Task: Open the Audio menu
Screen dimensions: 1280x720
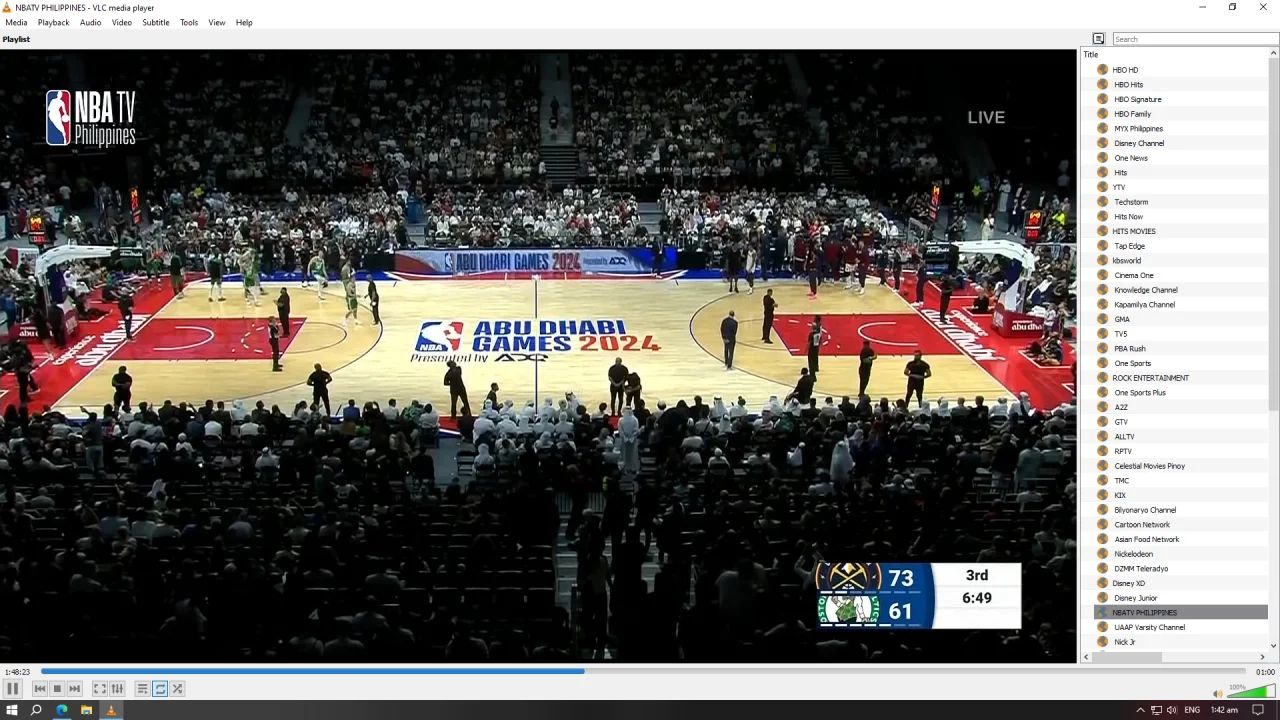Action: point(90,22)
